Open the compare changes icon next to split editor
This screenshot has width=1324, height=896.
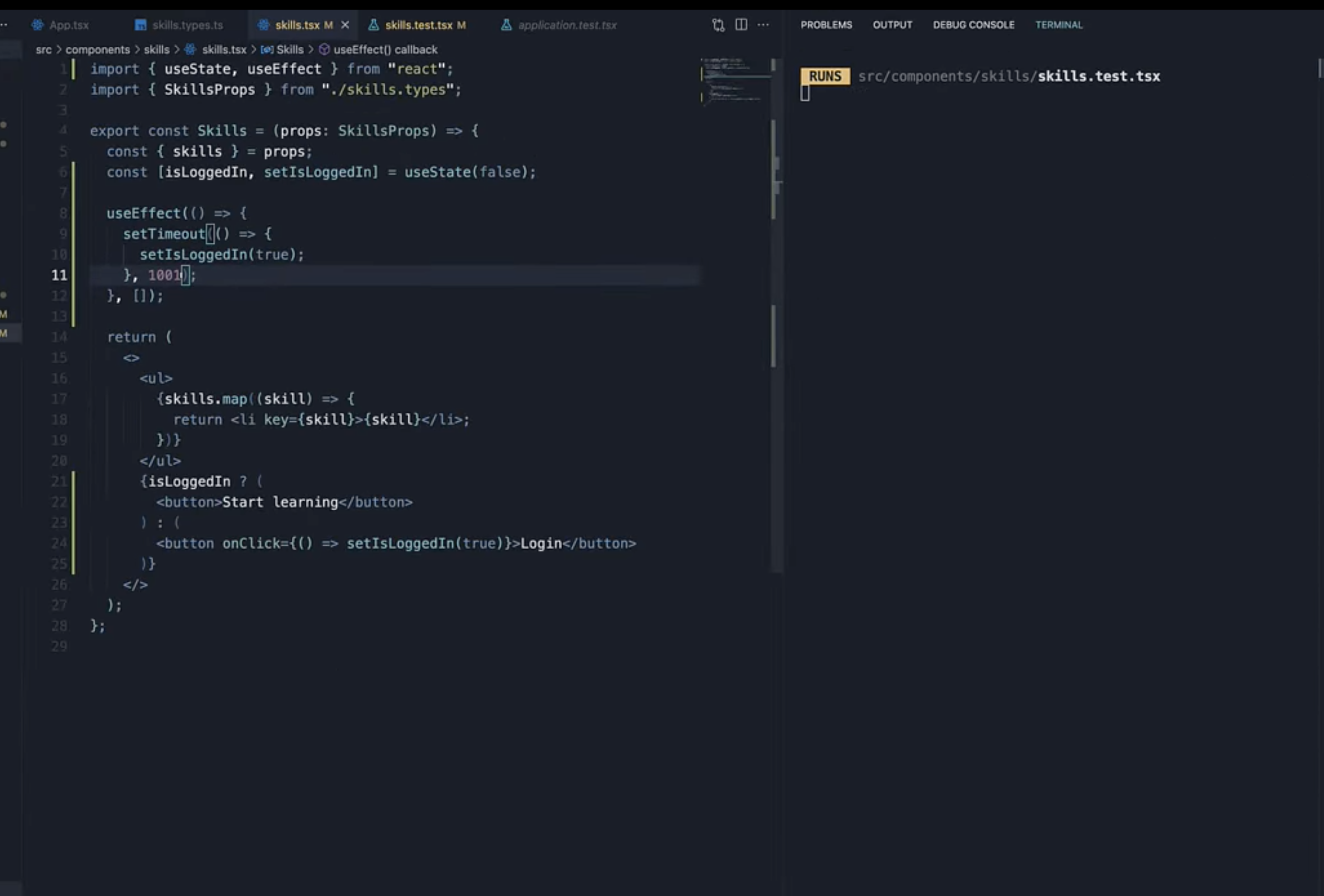coord(717,25)
